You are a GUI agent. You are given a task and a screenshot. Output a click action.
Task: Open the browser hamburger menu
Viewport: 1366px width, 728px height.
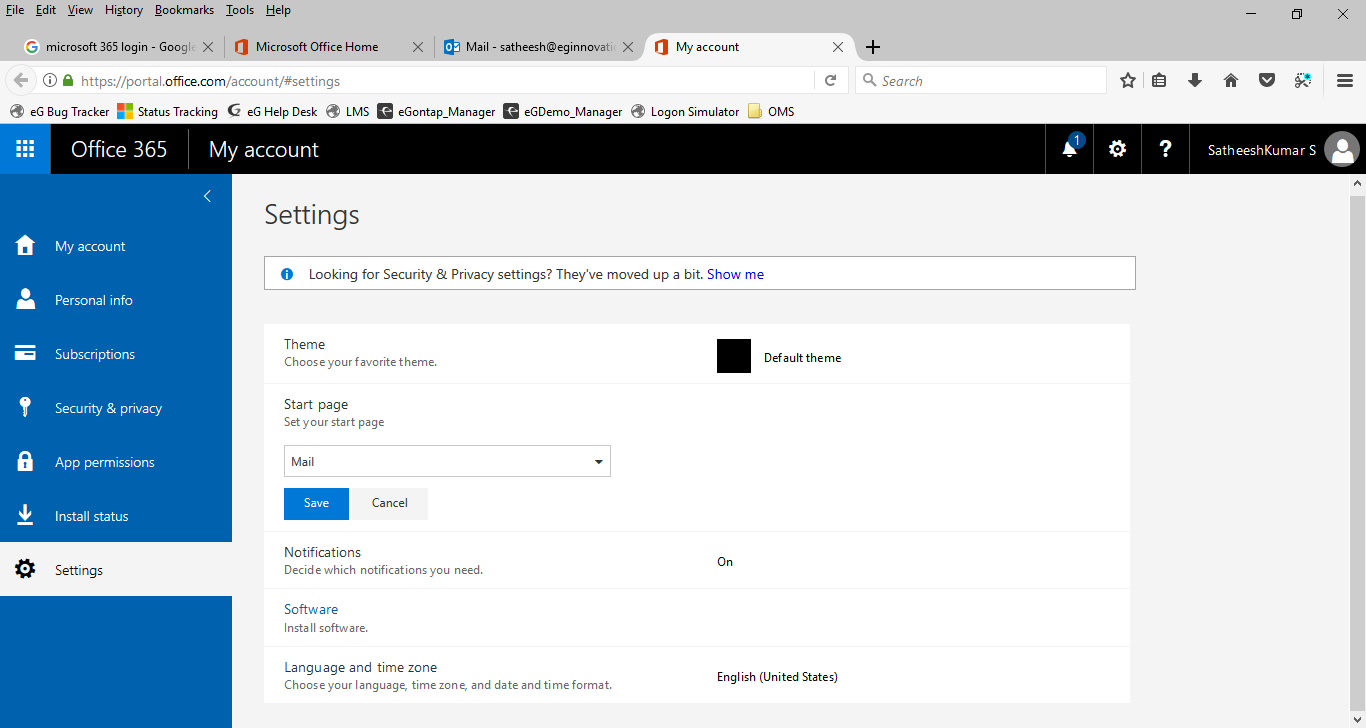pyautogui.click(x=1345, y=81)
